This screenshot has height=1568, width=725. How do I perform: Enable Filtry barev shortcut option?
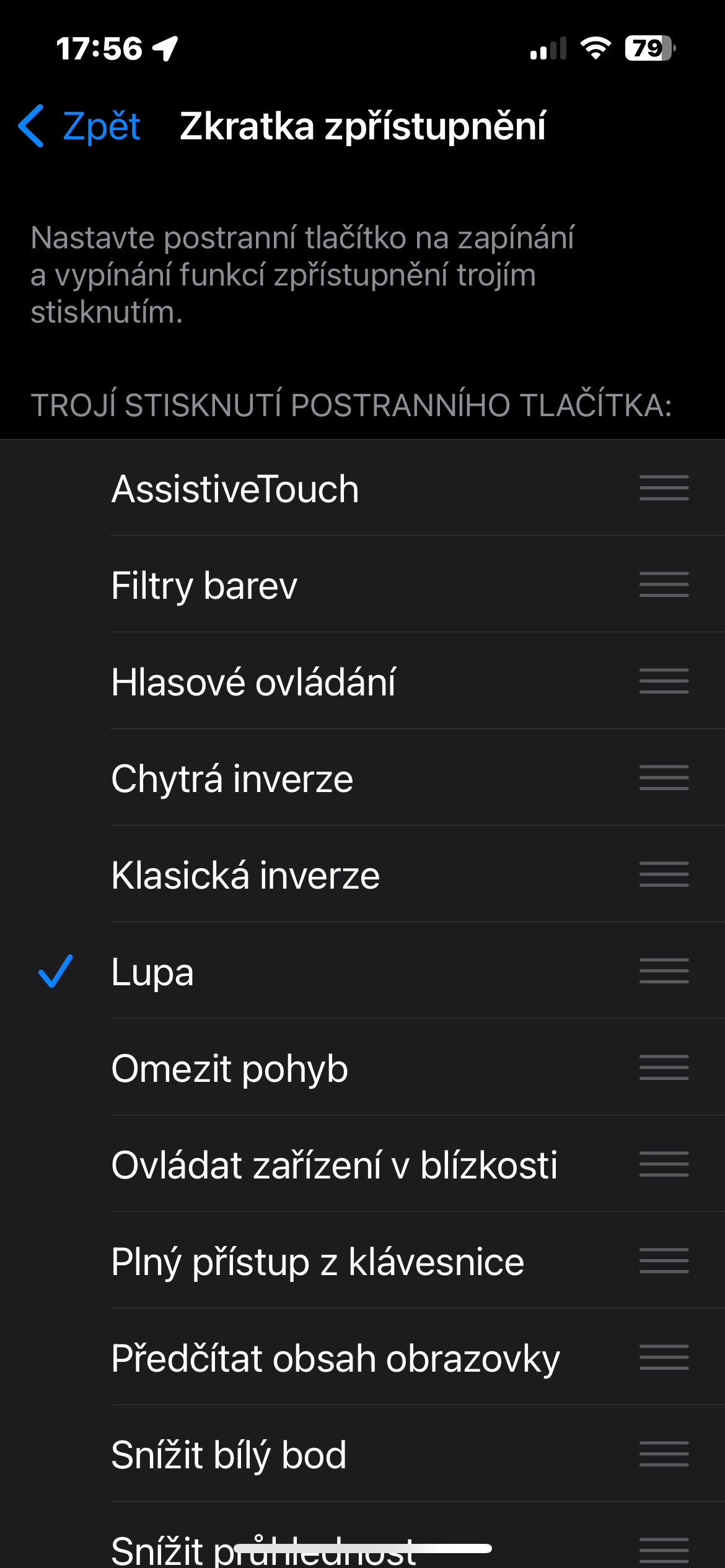[204, 586]
